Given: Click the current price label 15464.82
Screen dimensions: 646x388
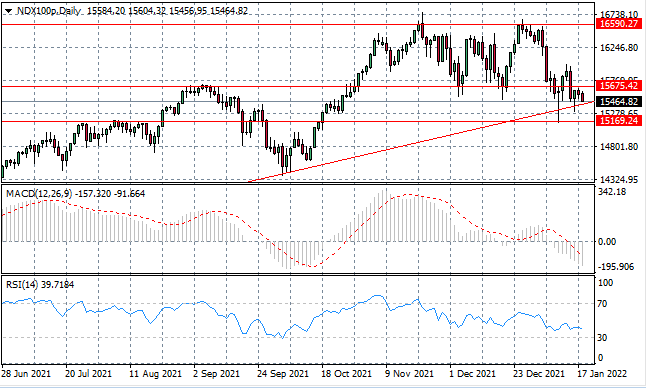Looking at the screenshot, I should pos(619,102).
